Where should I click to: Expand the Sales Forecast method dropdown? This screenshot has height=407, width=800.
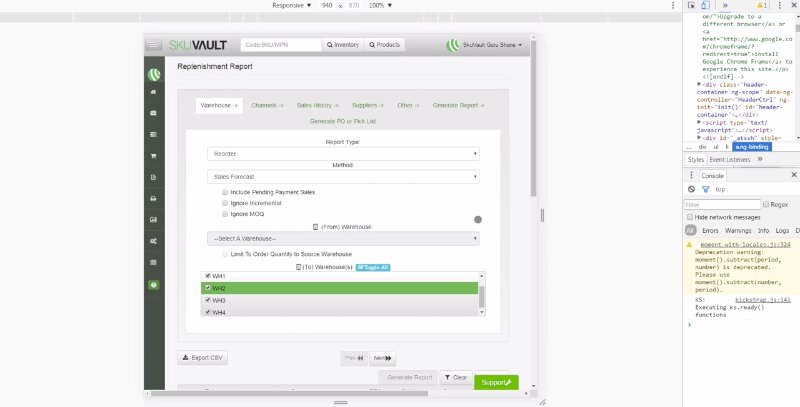343,176
